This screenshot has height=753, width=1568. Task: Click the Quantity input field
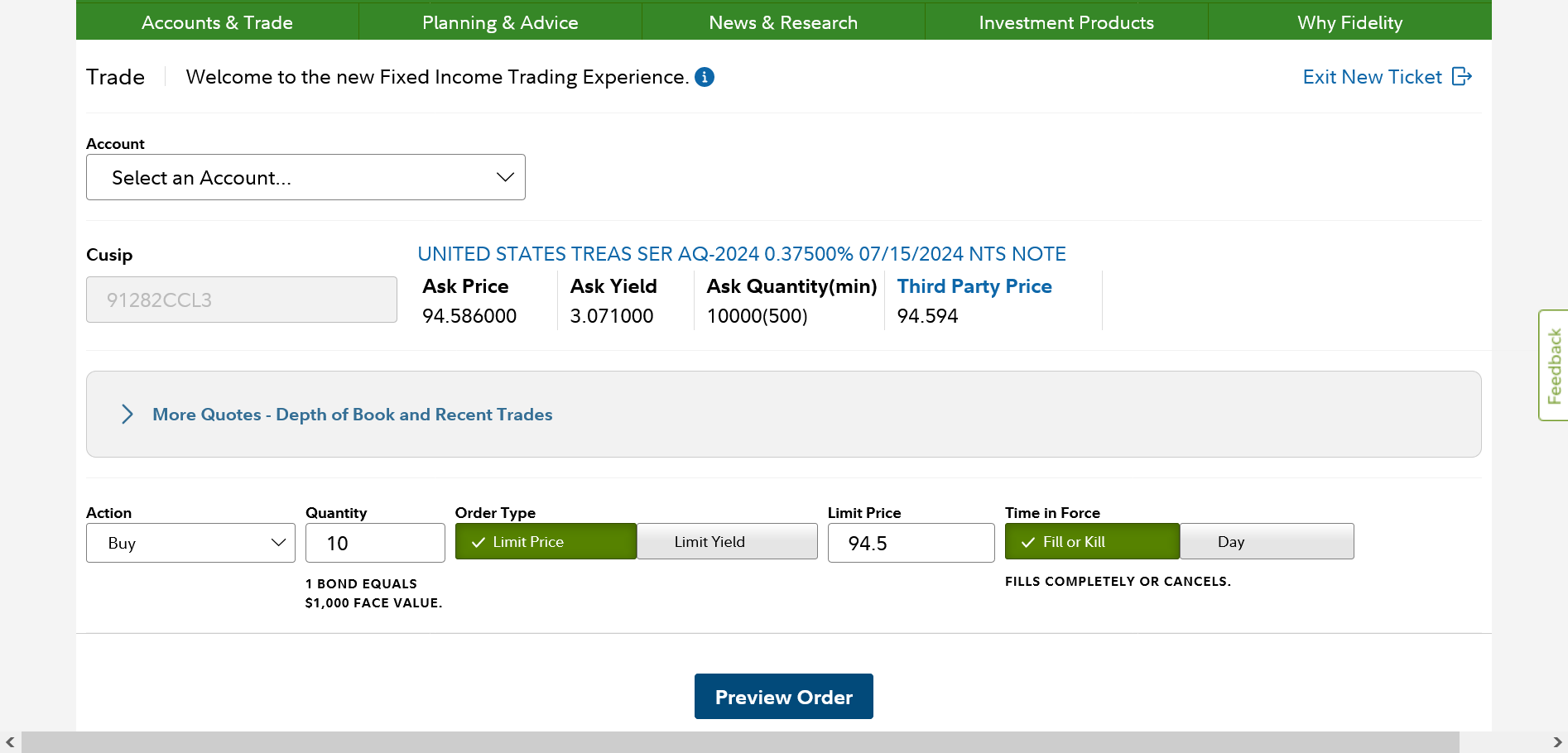375,543
